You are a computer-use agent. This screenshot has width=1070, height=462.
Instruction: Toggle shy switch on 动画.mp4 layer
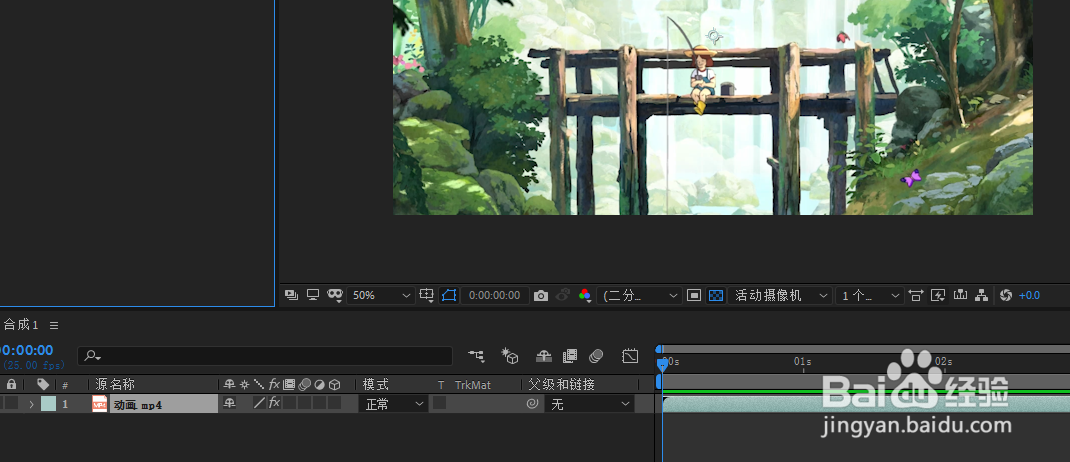coord(229,403)
